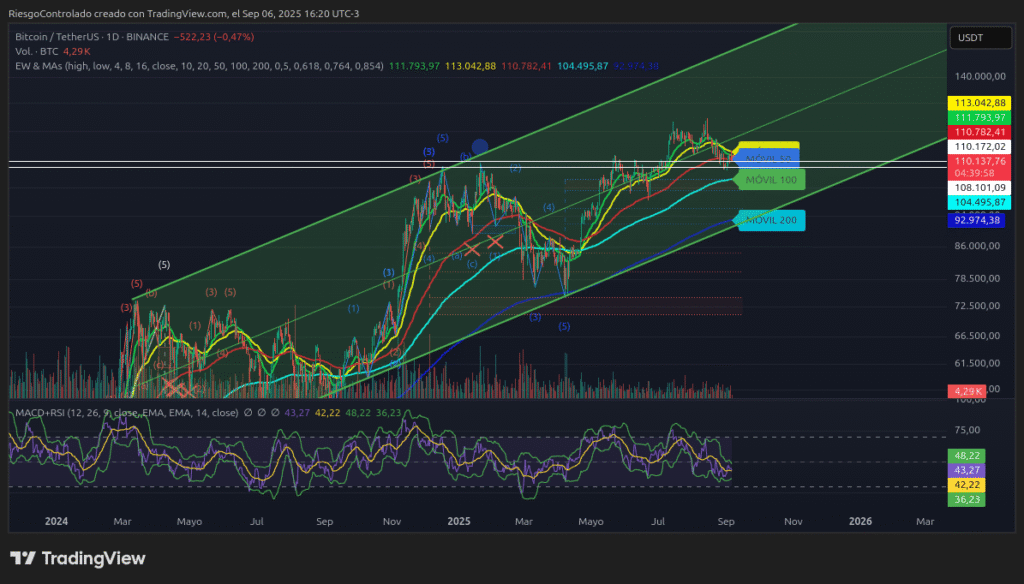Click the blue circle marker on chart
This screenshot has width=1024, height=584.
480,147
